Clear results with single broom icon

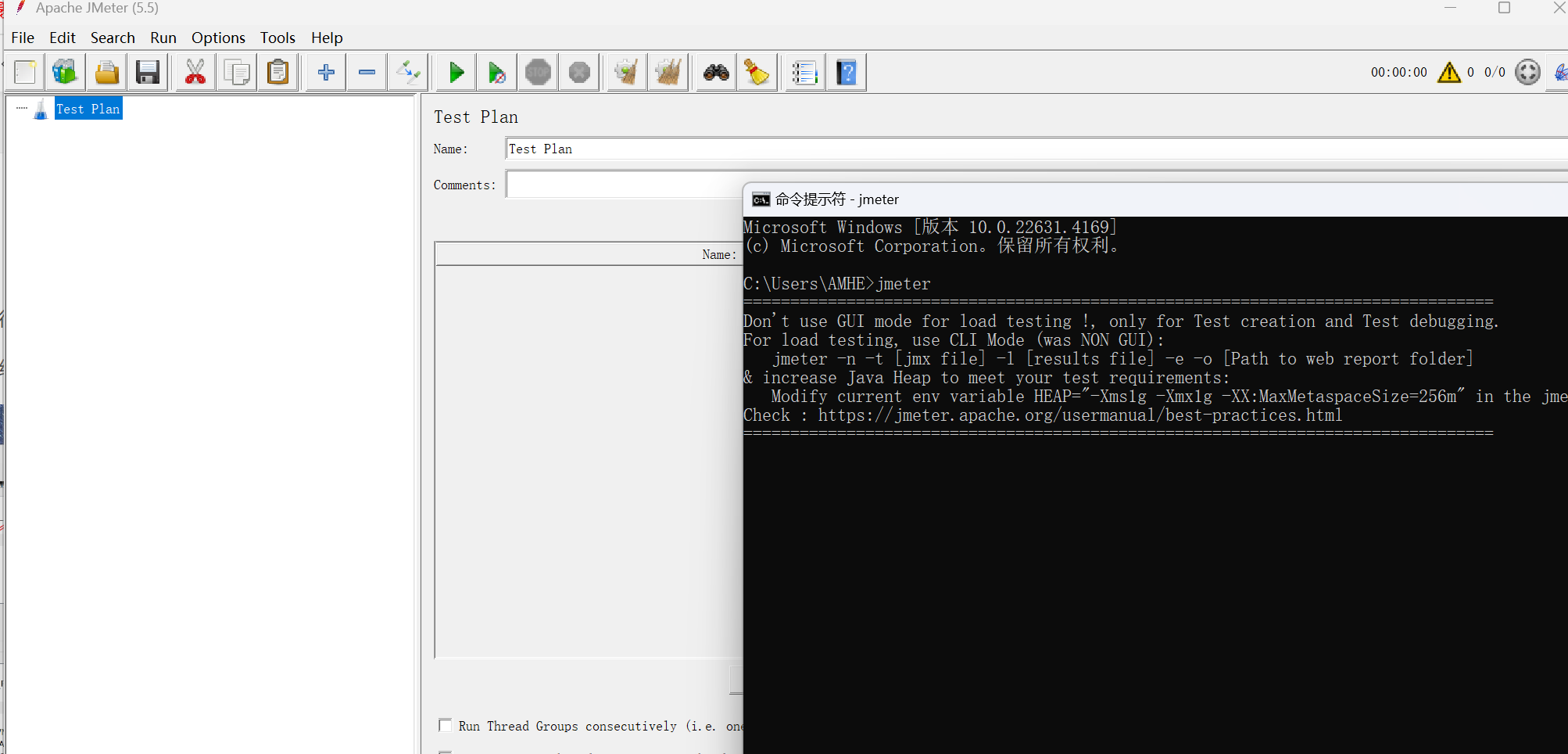click(x=627, y=73)
